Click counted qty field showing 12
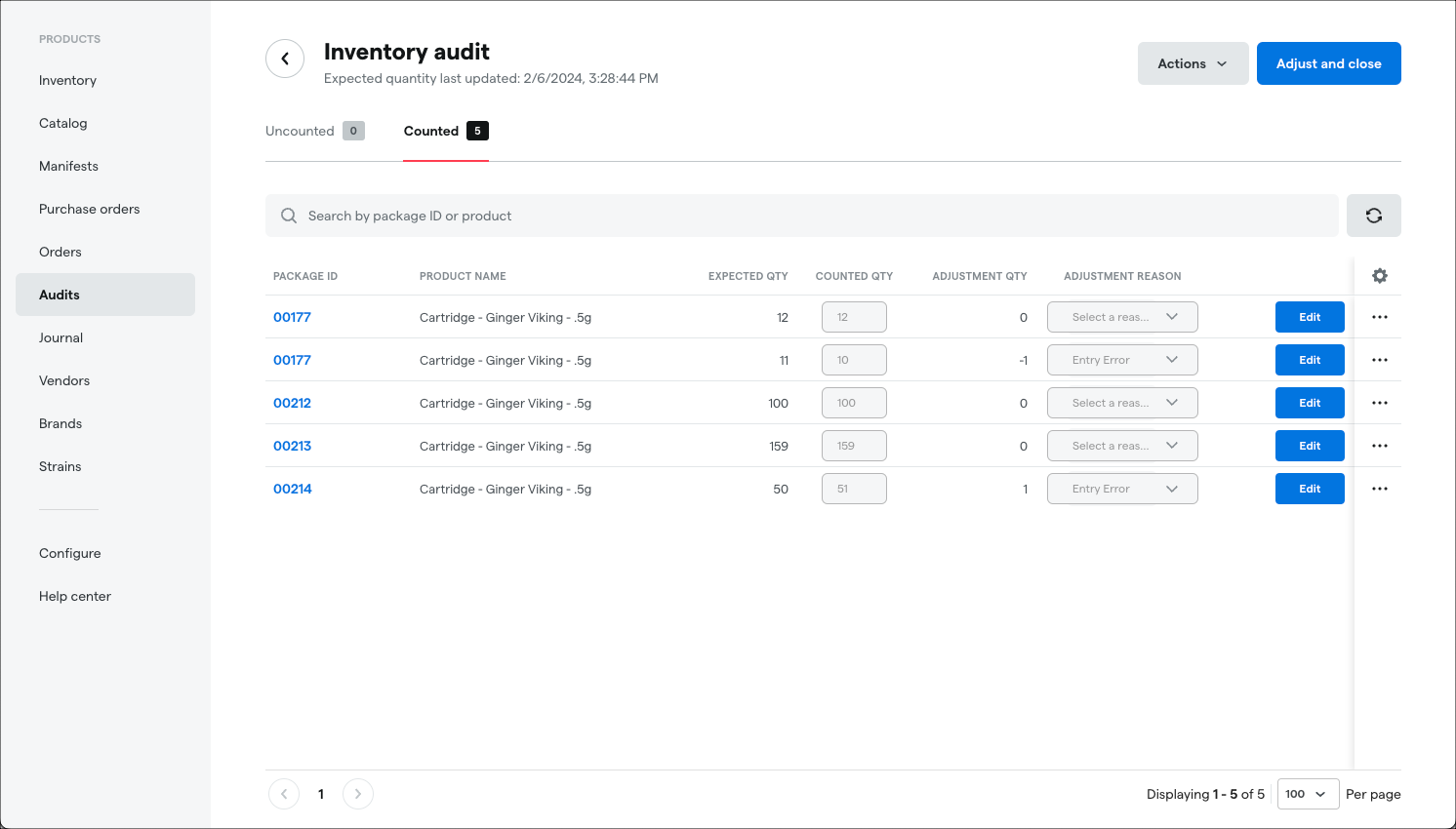The height and width of the screenshot is (829, 1456). 854,317
